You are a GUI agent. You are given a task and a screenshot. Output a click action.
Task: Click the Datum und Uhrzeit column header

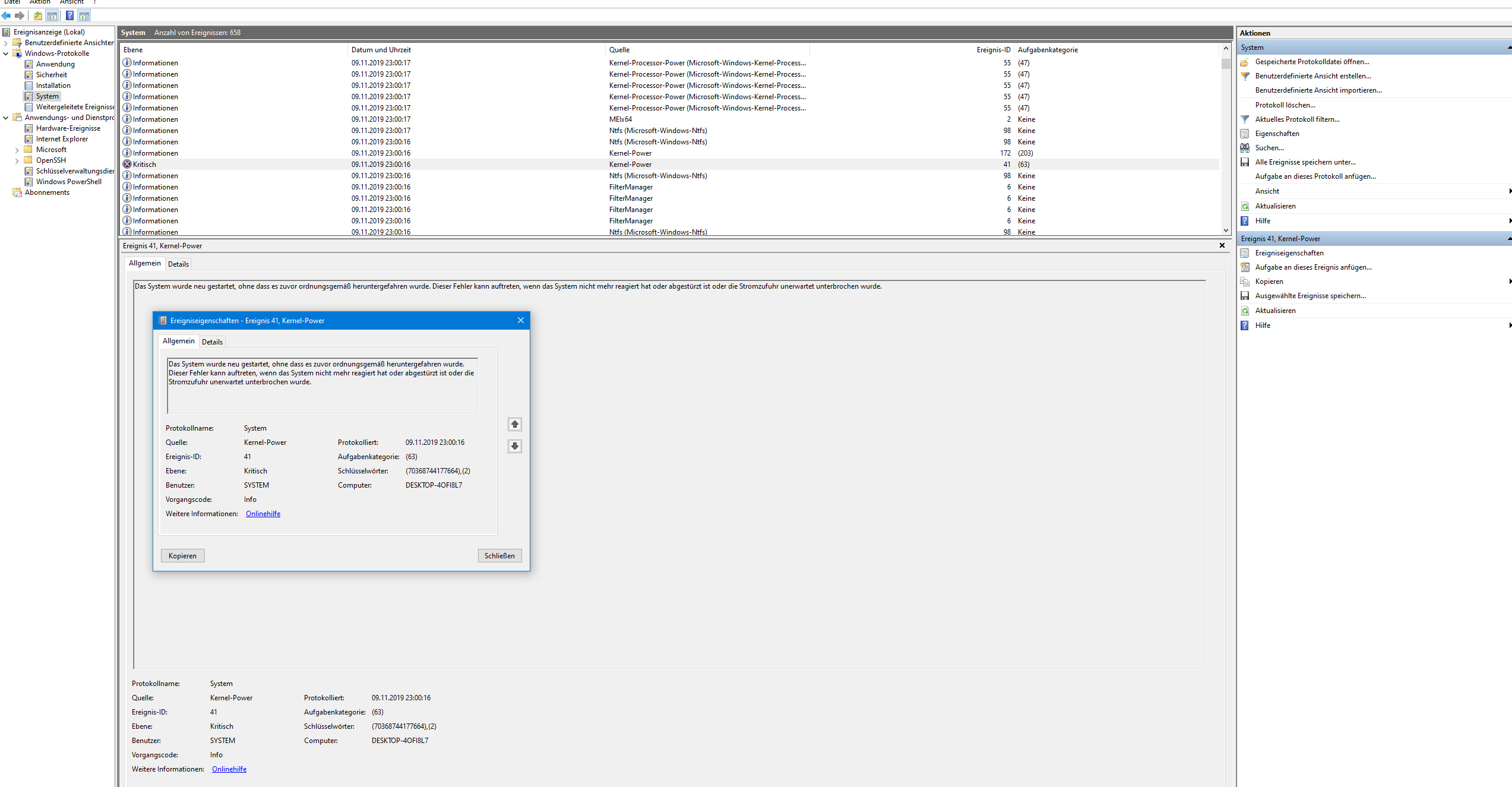click(381, 50)
